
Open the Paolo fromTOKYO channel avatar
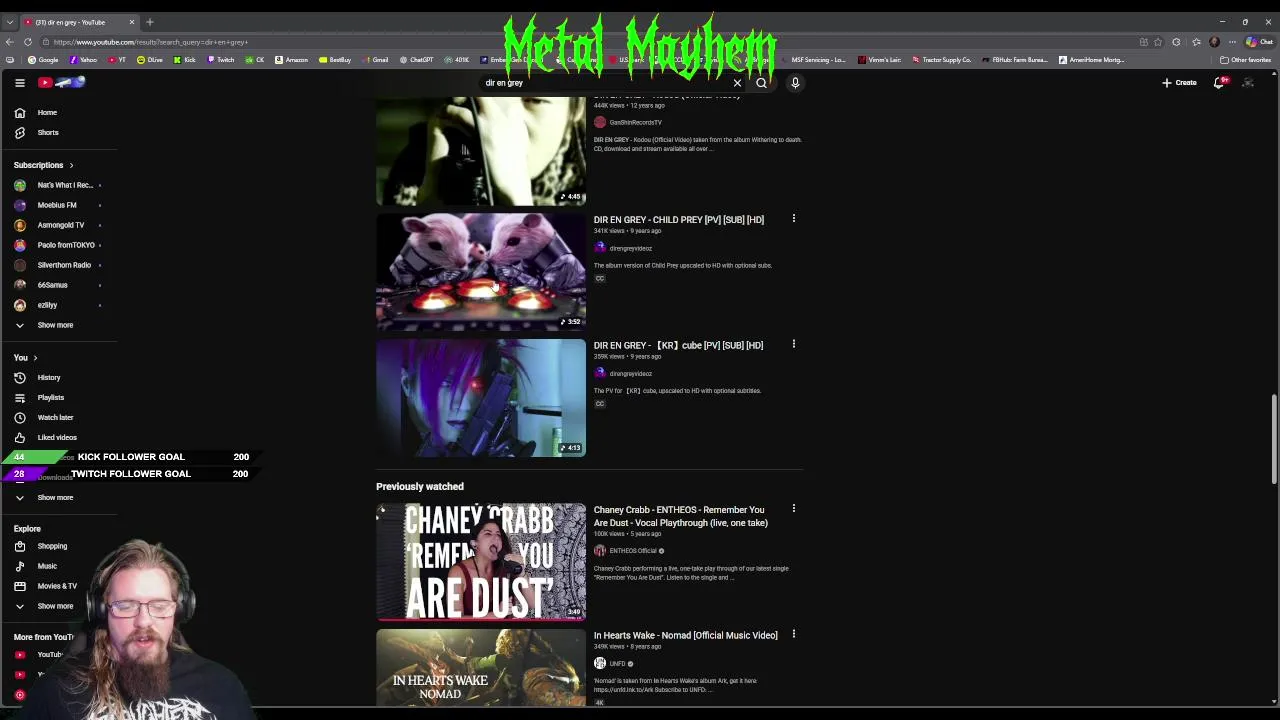point(20,245)
